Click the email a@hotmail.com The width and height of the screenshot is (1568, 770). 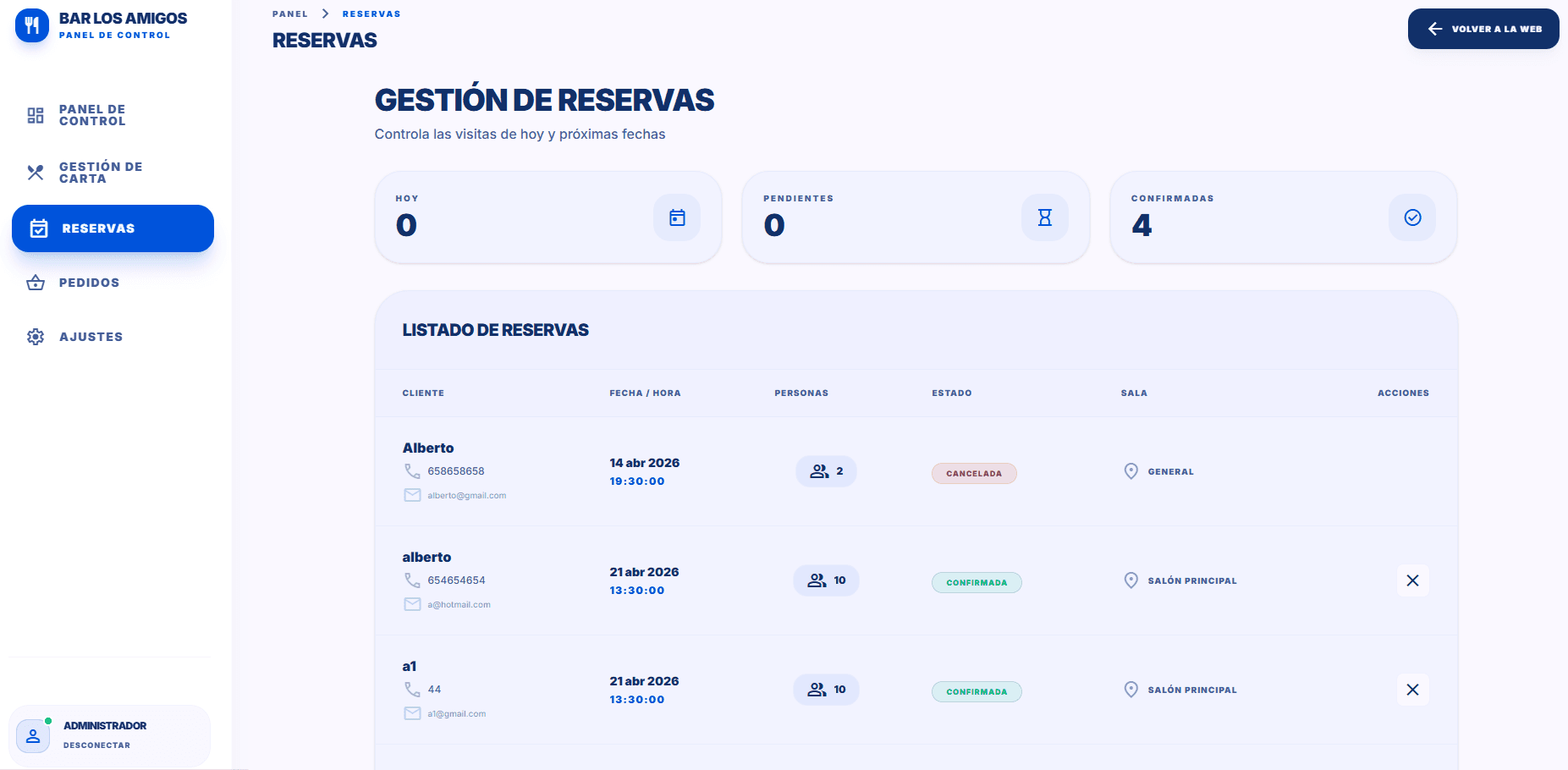pos(459,605)
